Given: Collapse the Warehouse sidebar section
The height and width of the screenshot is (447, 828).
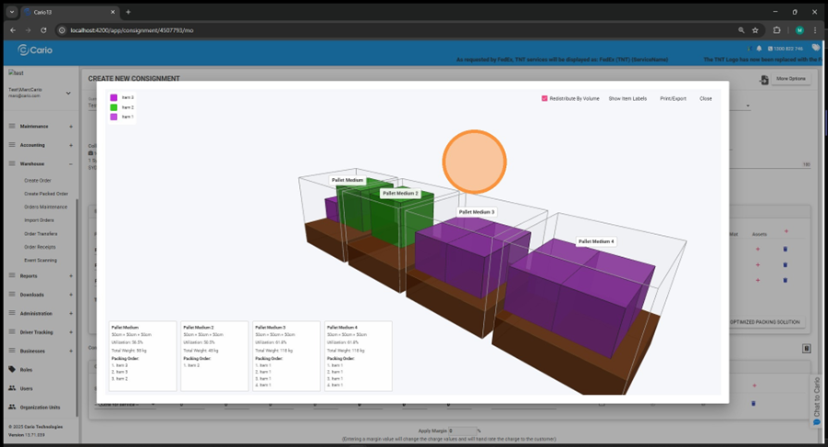Looking at the screenshot, I should (70, 163).
